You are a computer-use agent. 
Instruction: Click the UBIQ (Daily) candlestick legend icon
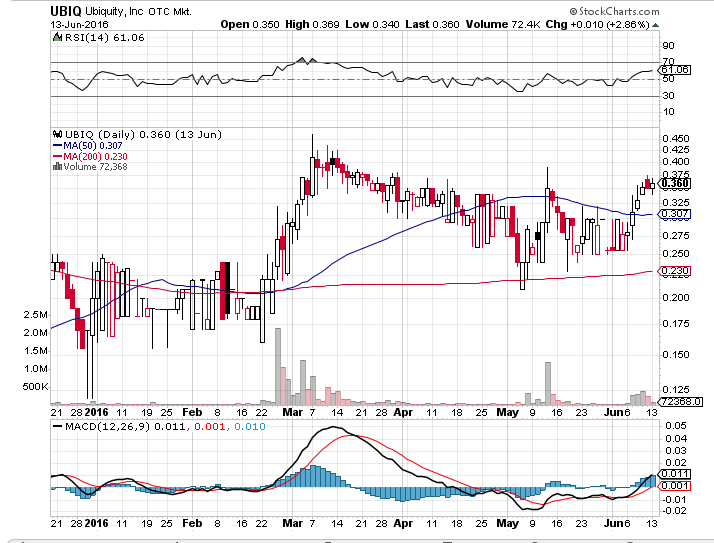(x=57, y=134)
